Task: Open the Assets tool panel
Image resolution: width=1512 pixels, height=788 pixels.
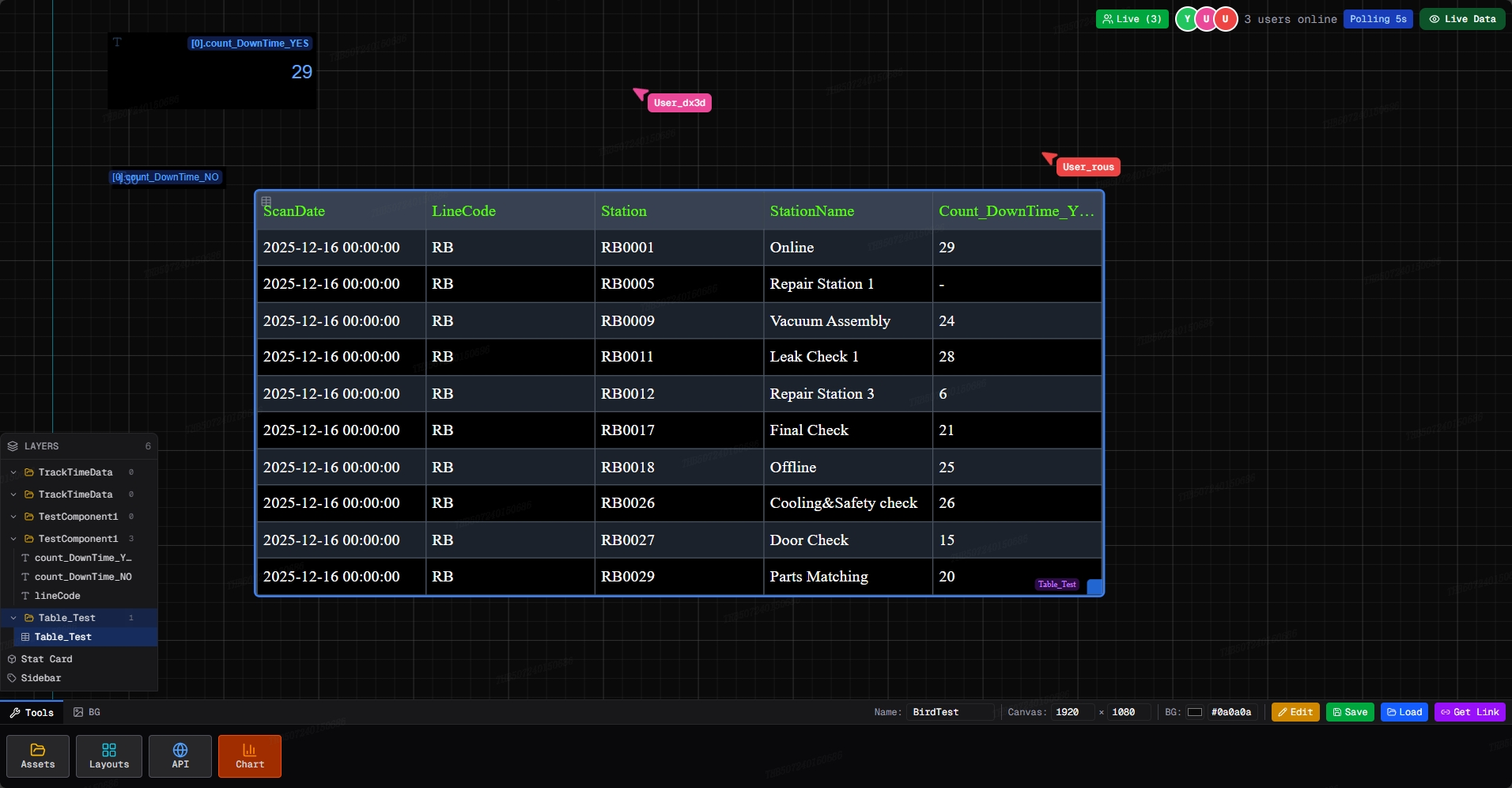Action: [x=38, y=756]
